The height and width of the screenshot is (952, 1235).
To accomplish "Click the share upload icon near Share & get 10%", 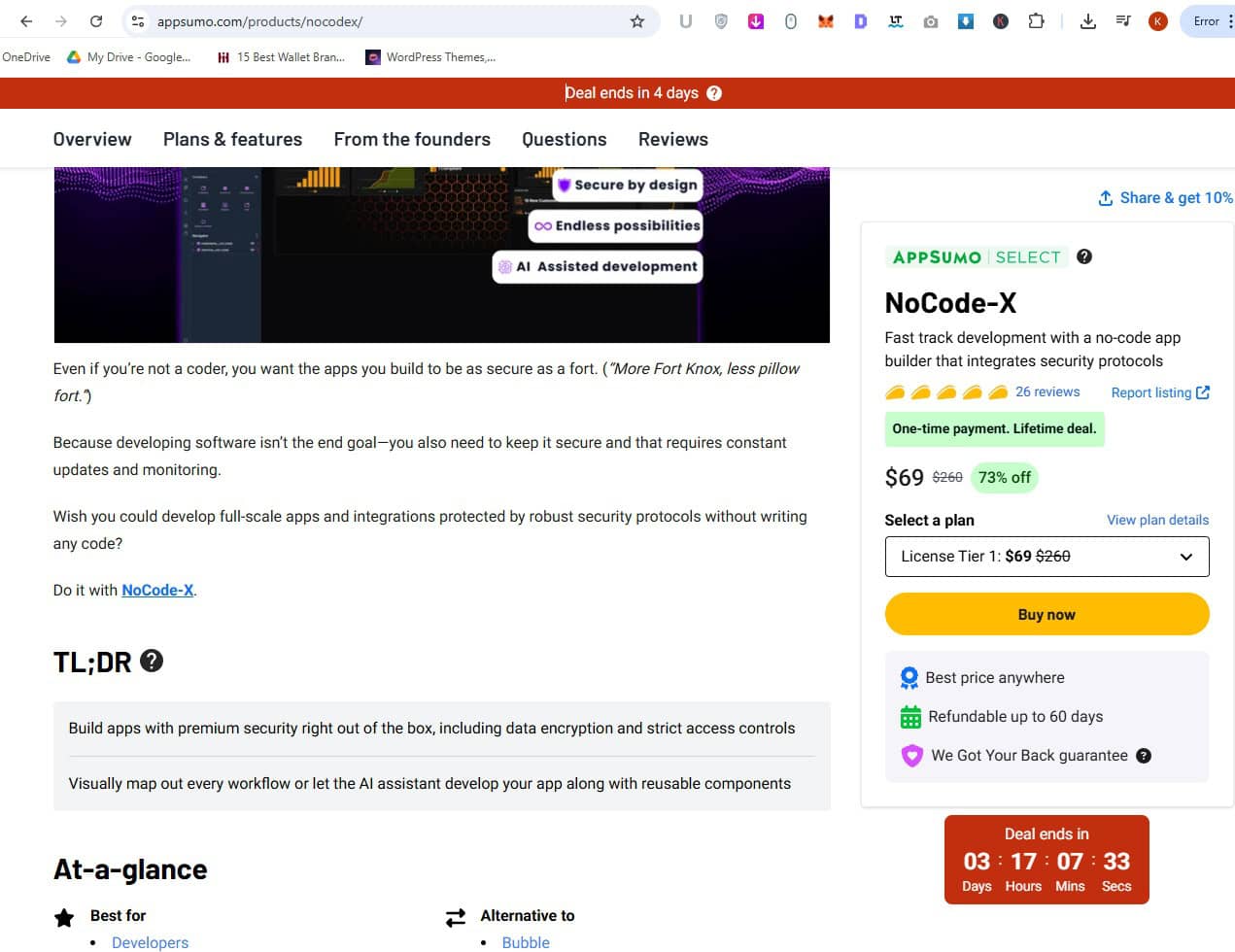I will pos(1105,197).
